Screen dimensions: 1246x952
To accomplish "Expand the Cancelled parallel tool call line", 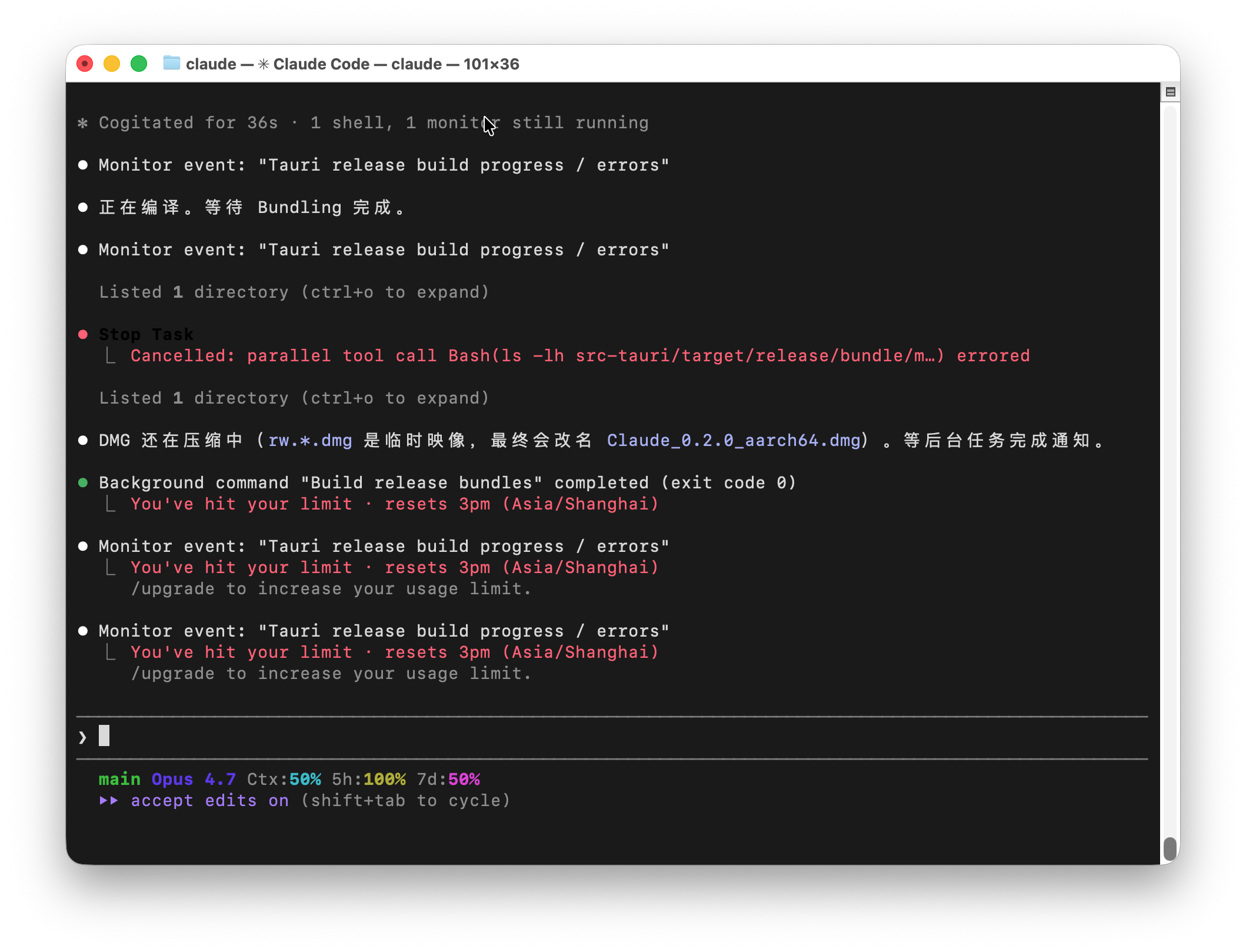I will point(579,355).
